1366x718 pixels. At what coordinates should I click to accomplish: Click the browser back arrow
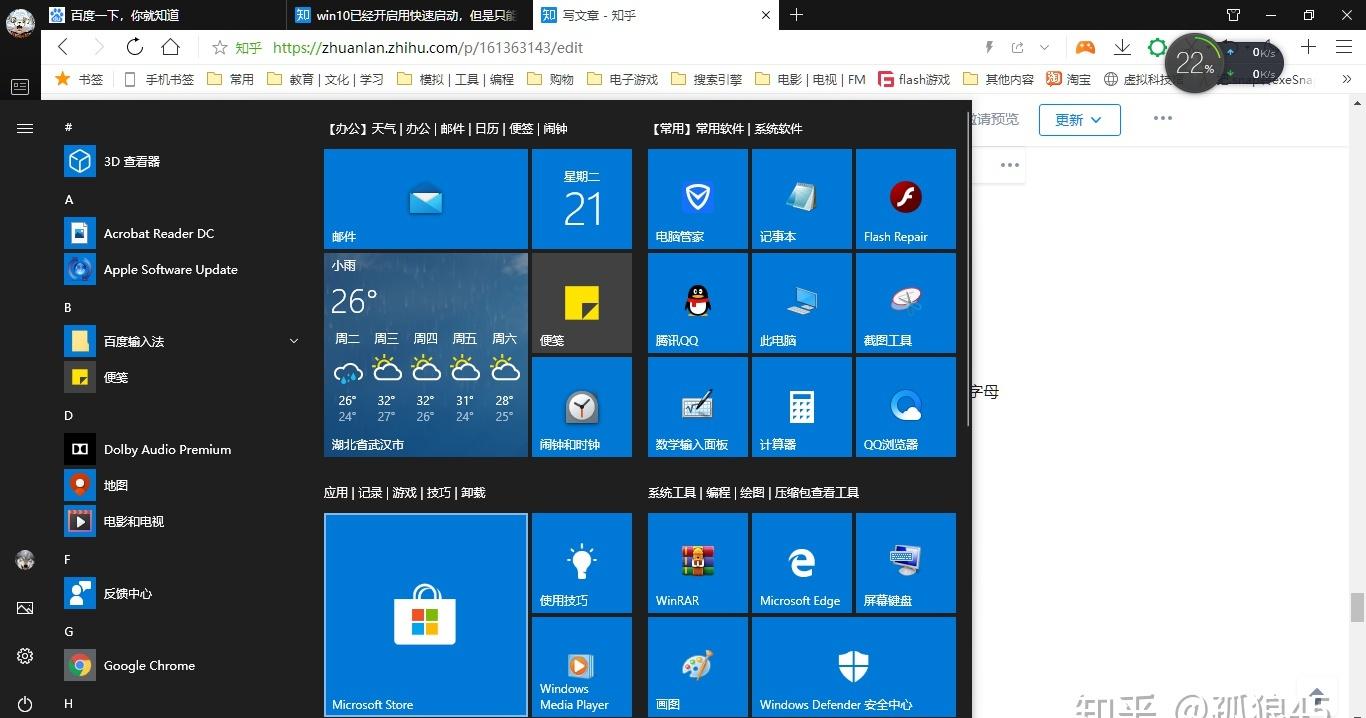[63, 47]
